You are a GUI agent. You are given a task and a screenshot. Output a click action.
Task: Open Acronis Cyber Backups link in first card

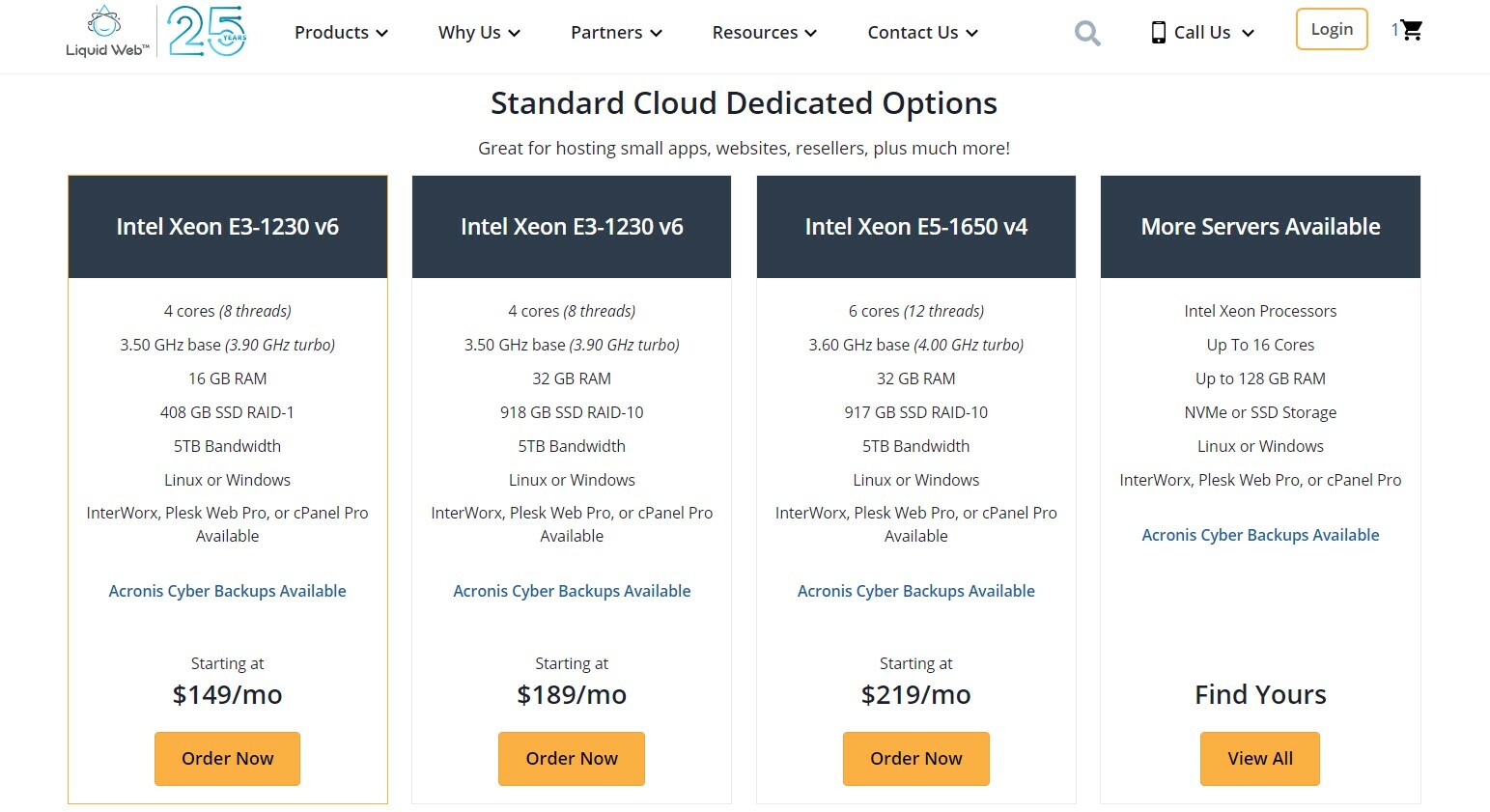coord(227,590)
